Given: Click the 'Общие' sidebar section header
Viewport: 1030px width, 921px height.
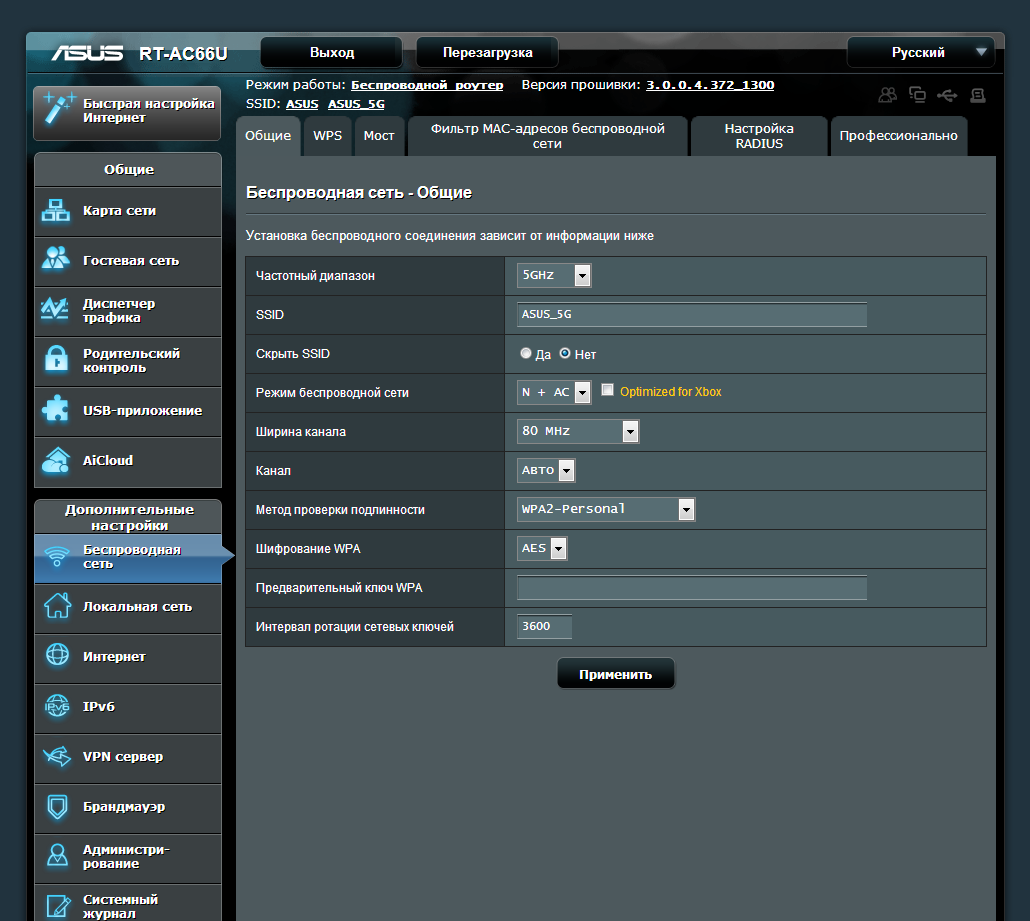Looking at the screenshot, I should [129, 169].
